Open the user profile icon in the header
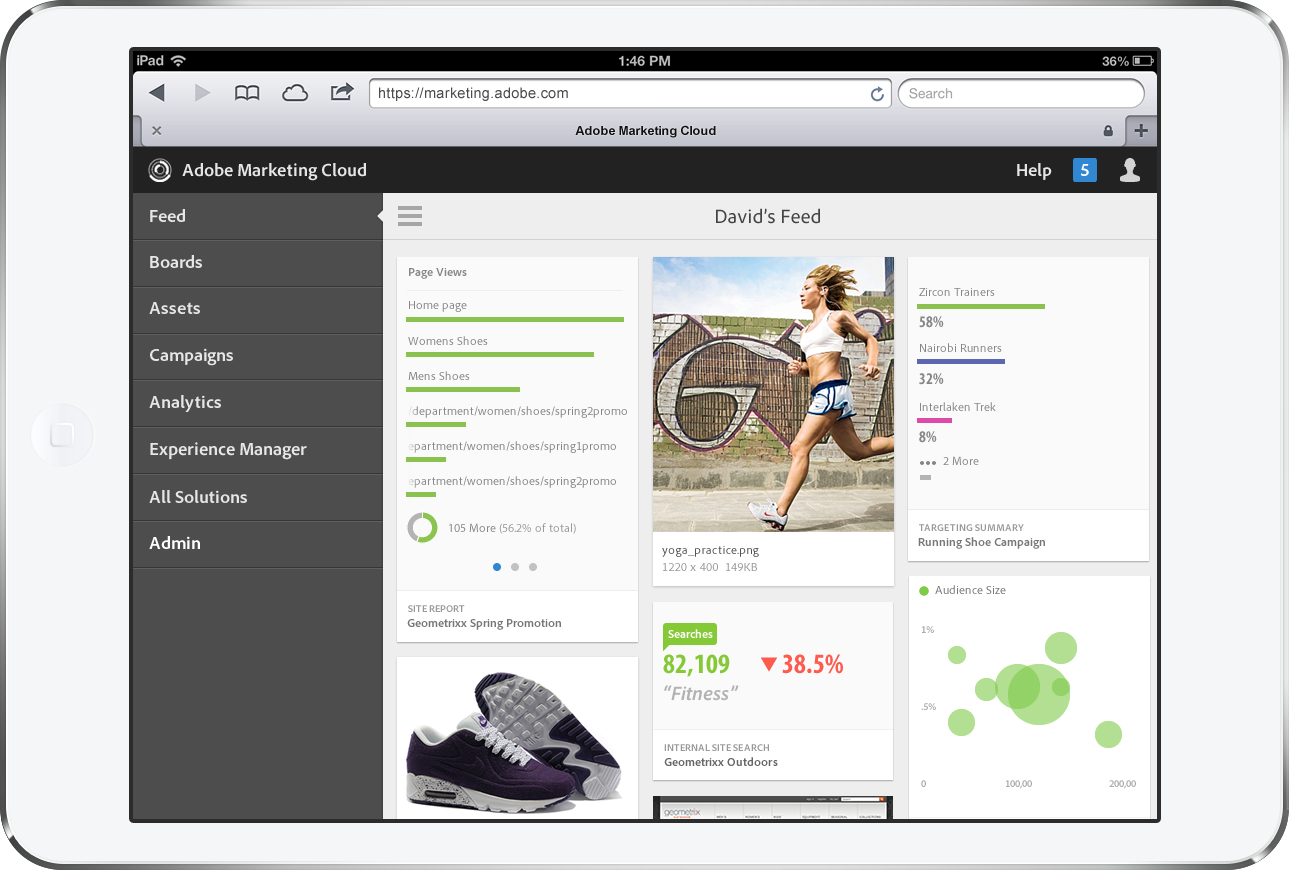The height and width of the screenshot is (870, 1289). point(1129,170)
